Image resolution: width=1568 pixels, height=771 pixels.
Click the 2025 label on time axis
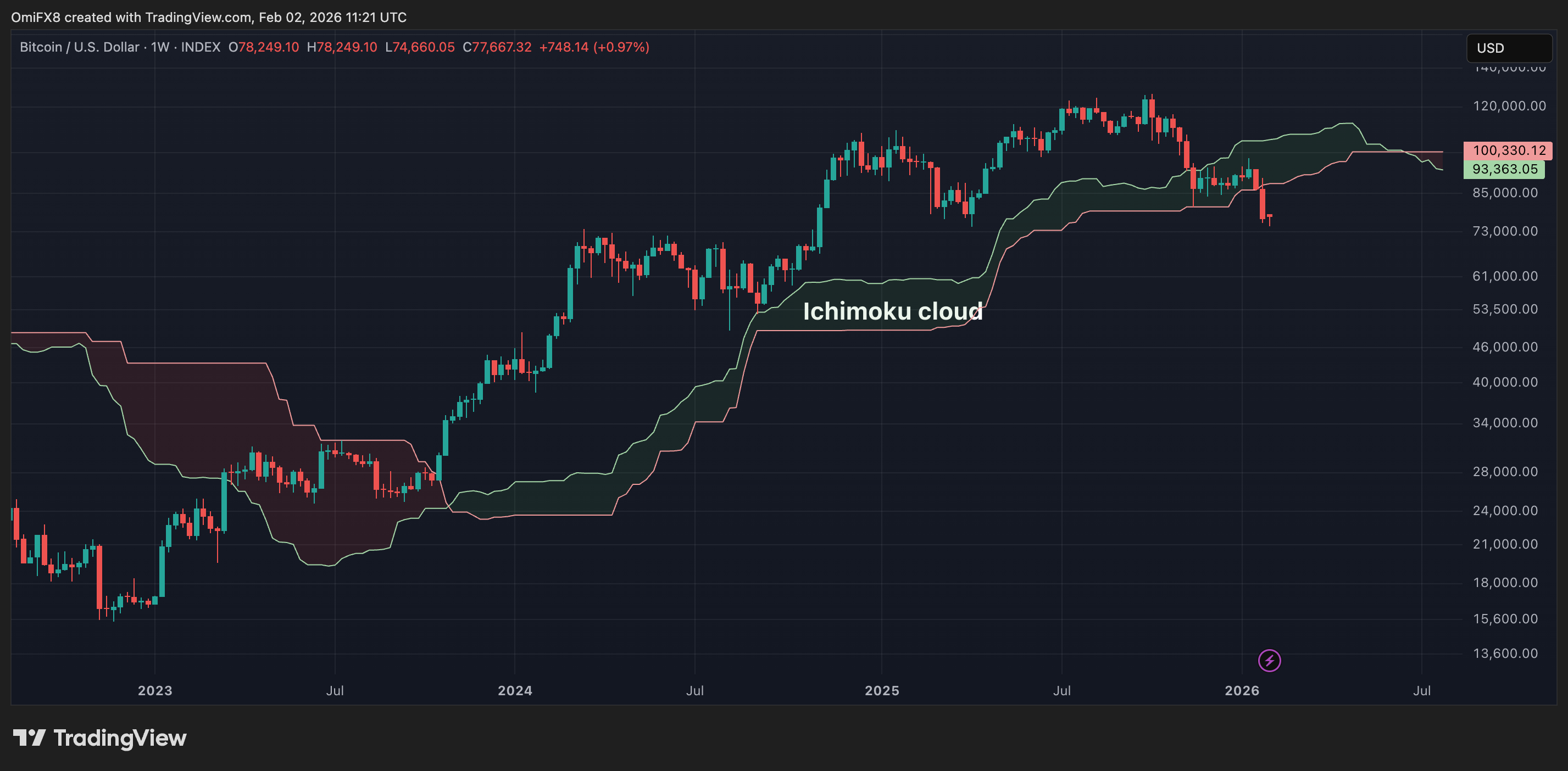click(x=882, y=691)
